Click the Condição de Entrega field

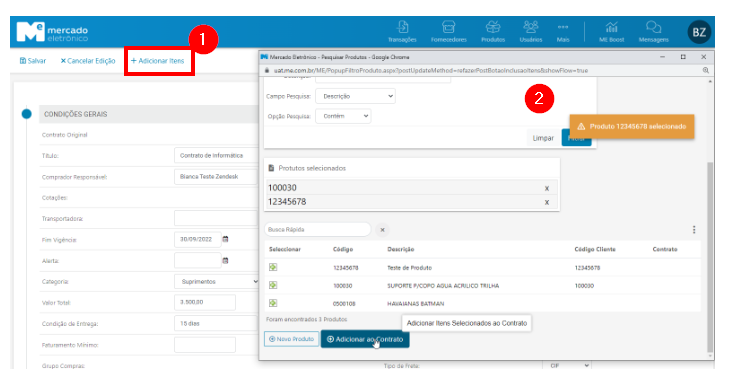[x=216, y=323]
